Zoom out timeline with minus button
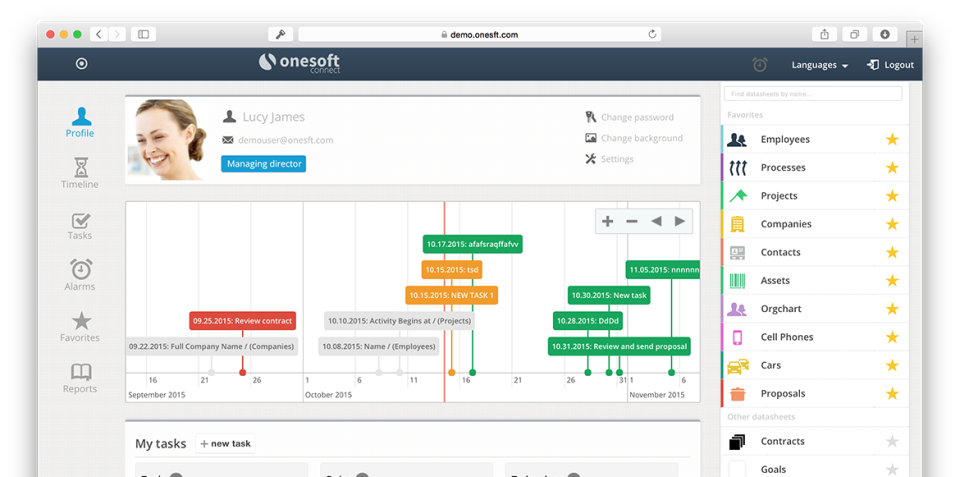Viewport: 960px width, 477px height. (632, 221)
